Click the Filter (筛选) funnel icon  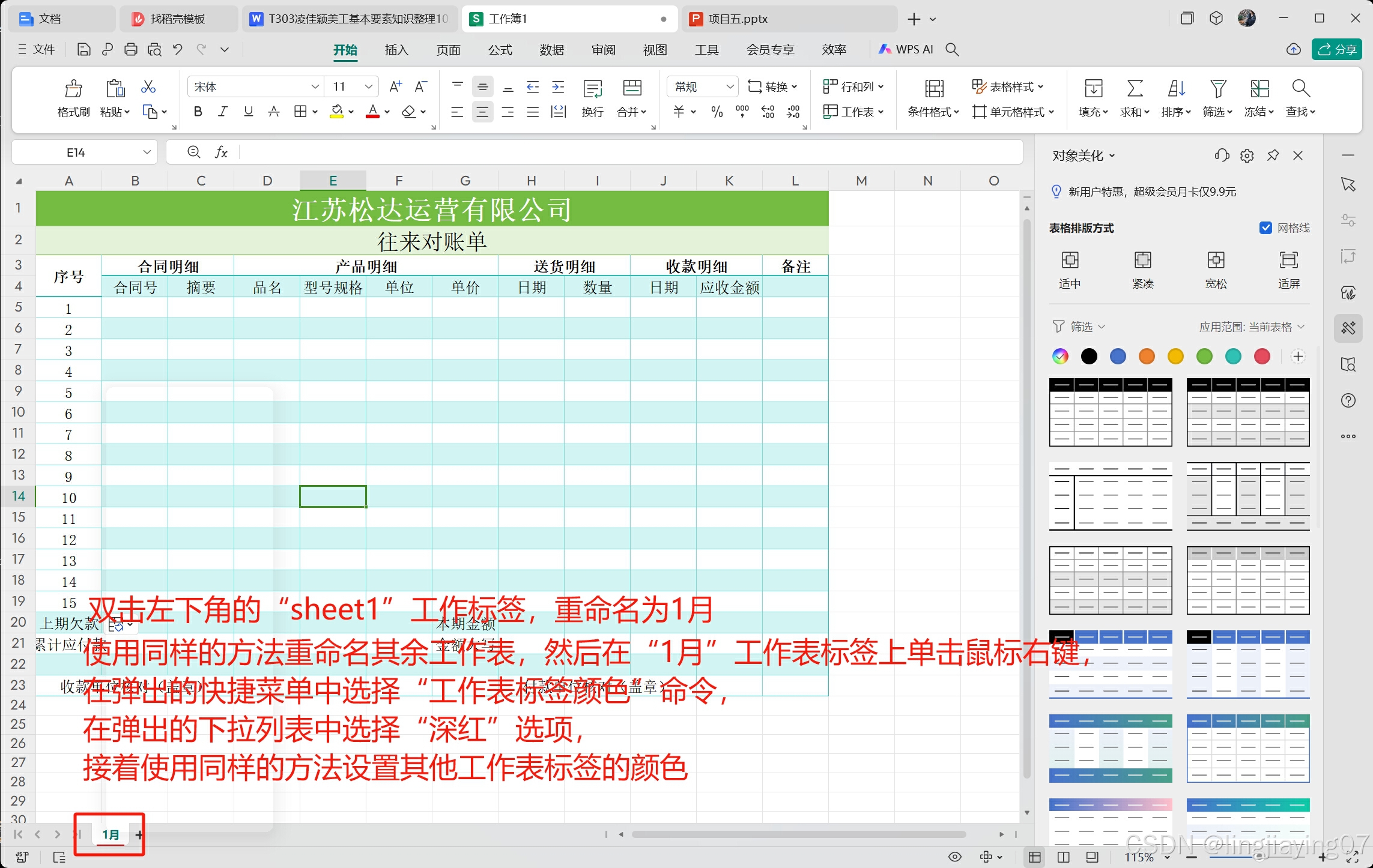coord(1217,89)
